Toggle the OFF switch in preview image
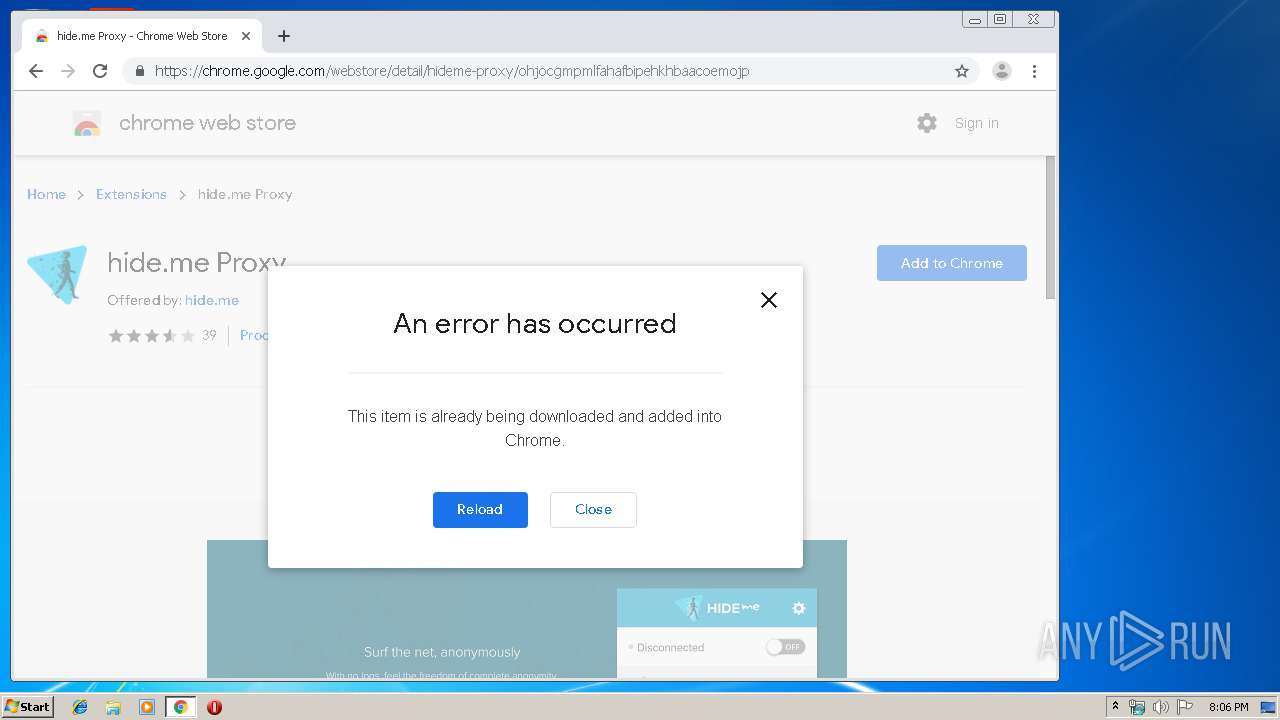The height and width of the screenshot is (720, 1280). (786, 647)
